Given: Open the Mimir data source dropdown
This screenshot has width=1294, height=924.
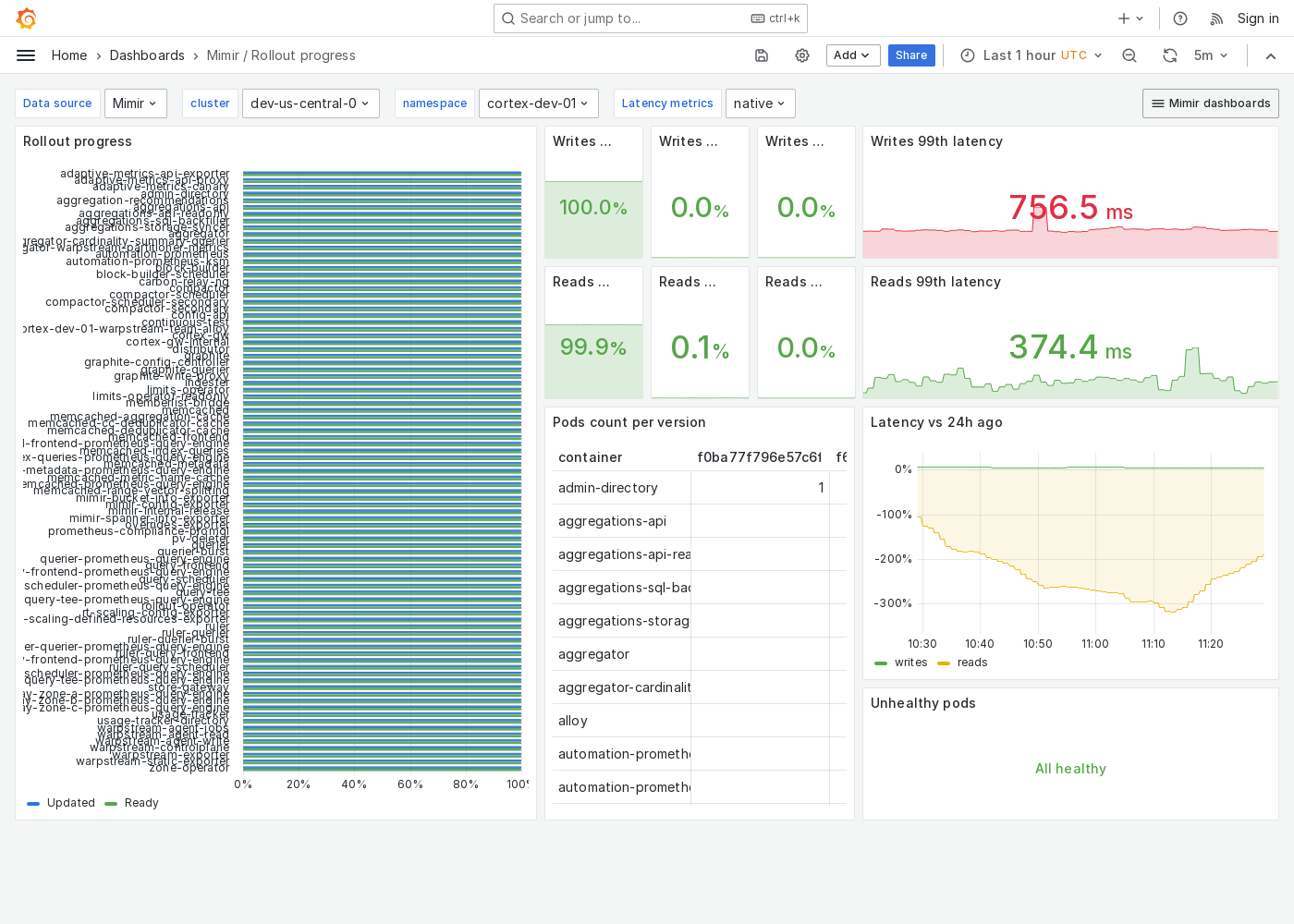Looking at the screenshot, I should pos(136,103).
